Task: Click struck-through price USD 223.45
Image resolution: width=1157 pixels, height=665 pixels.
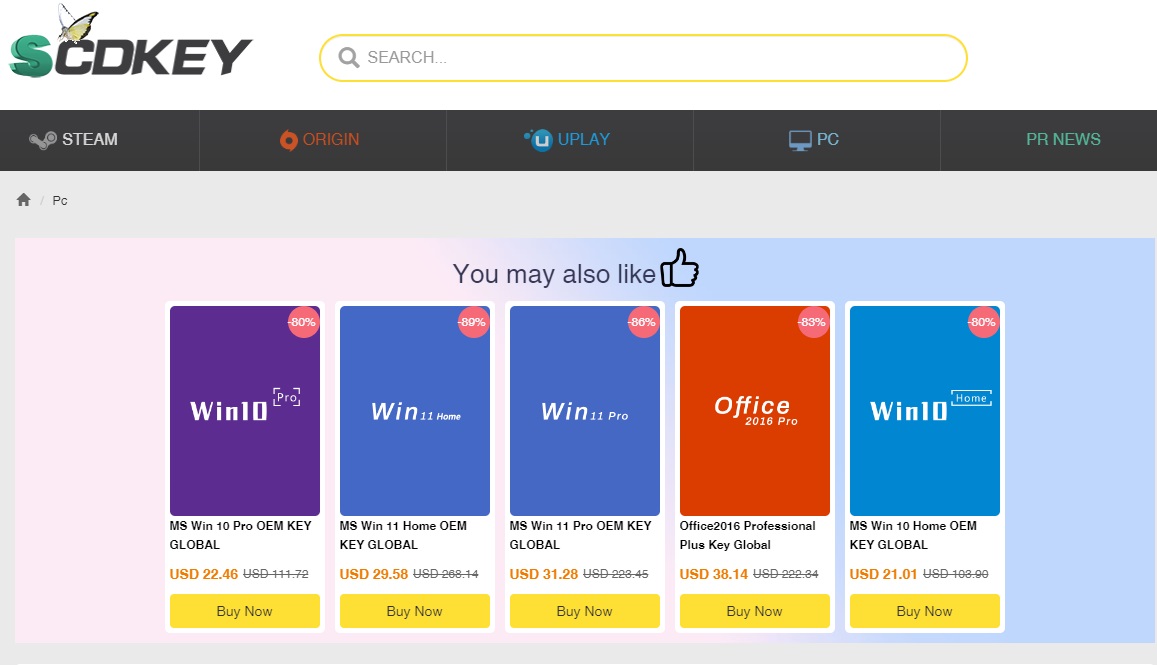Action: 616,574
